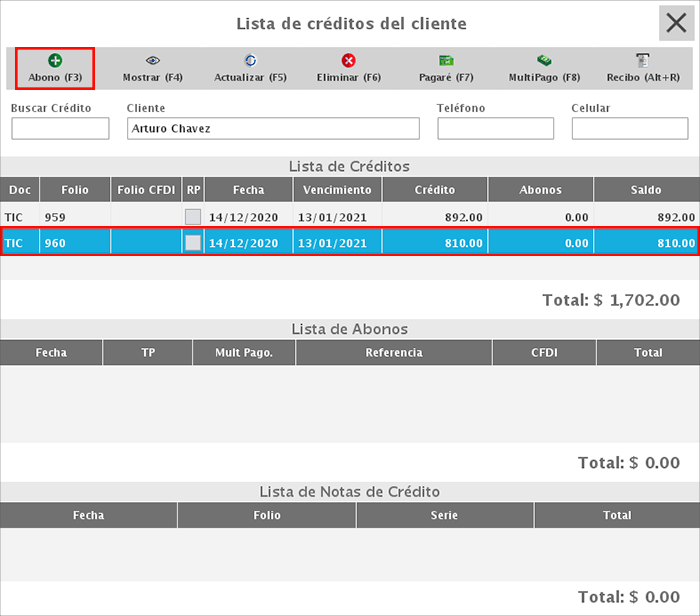Click the Mostrar (F4) eye icon
The width and height of the screenshot is (700, 616).
(x=153, y=60)
